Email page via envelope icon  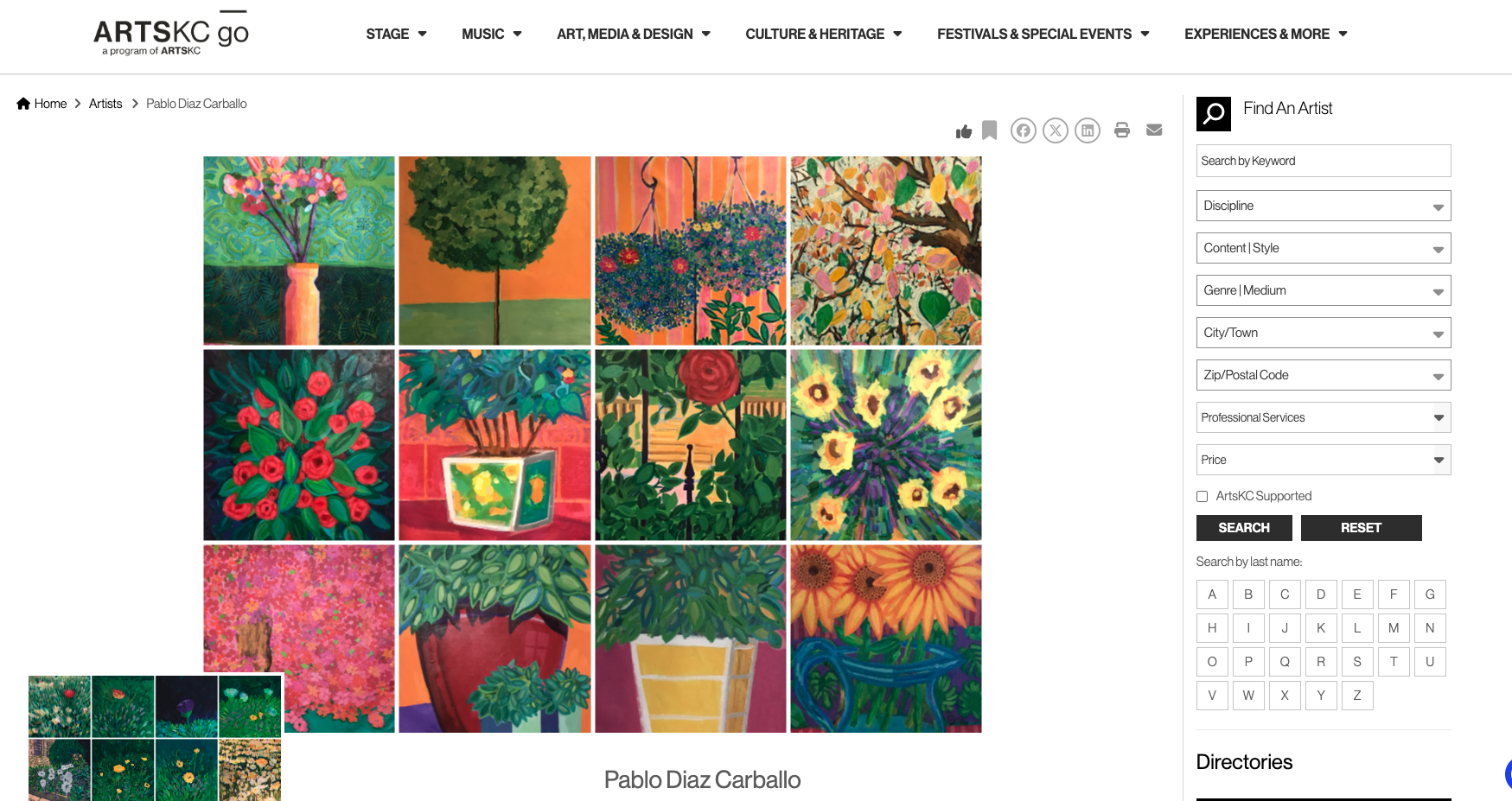click(1154, 130)
